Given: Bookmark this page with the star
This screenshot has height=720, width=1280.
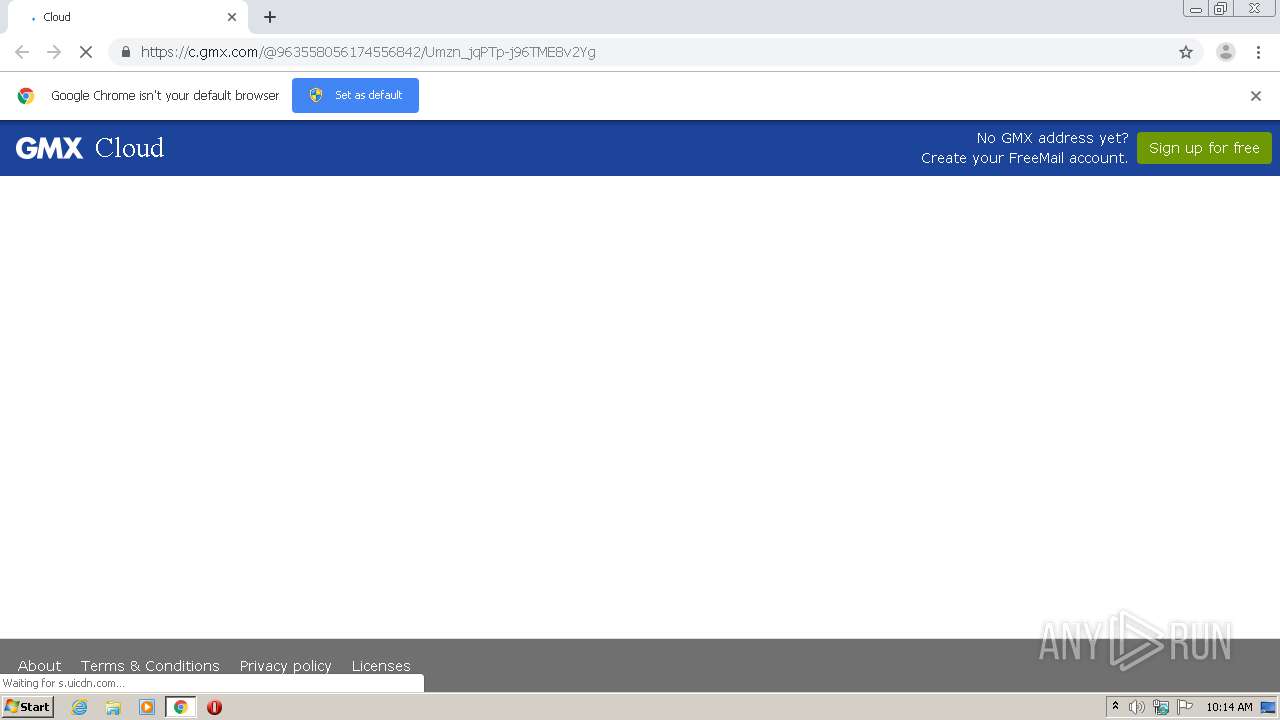Looking at the screenshot, I should [1186, 52].
